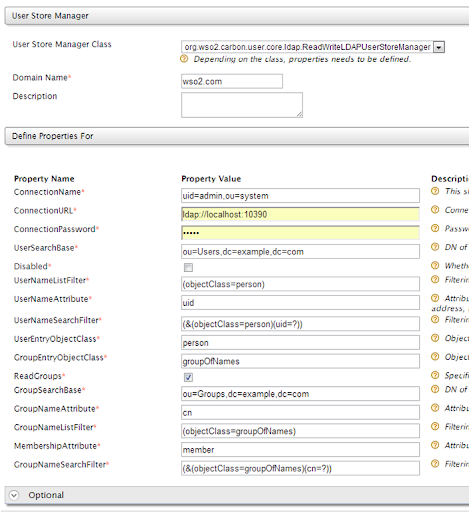Enable the Disabled checkbox

[188, 268]
